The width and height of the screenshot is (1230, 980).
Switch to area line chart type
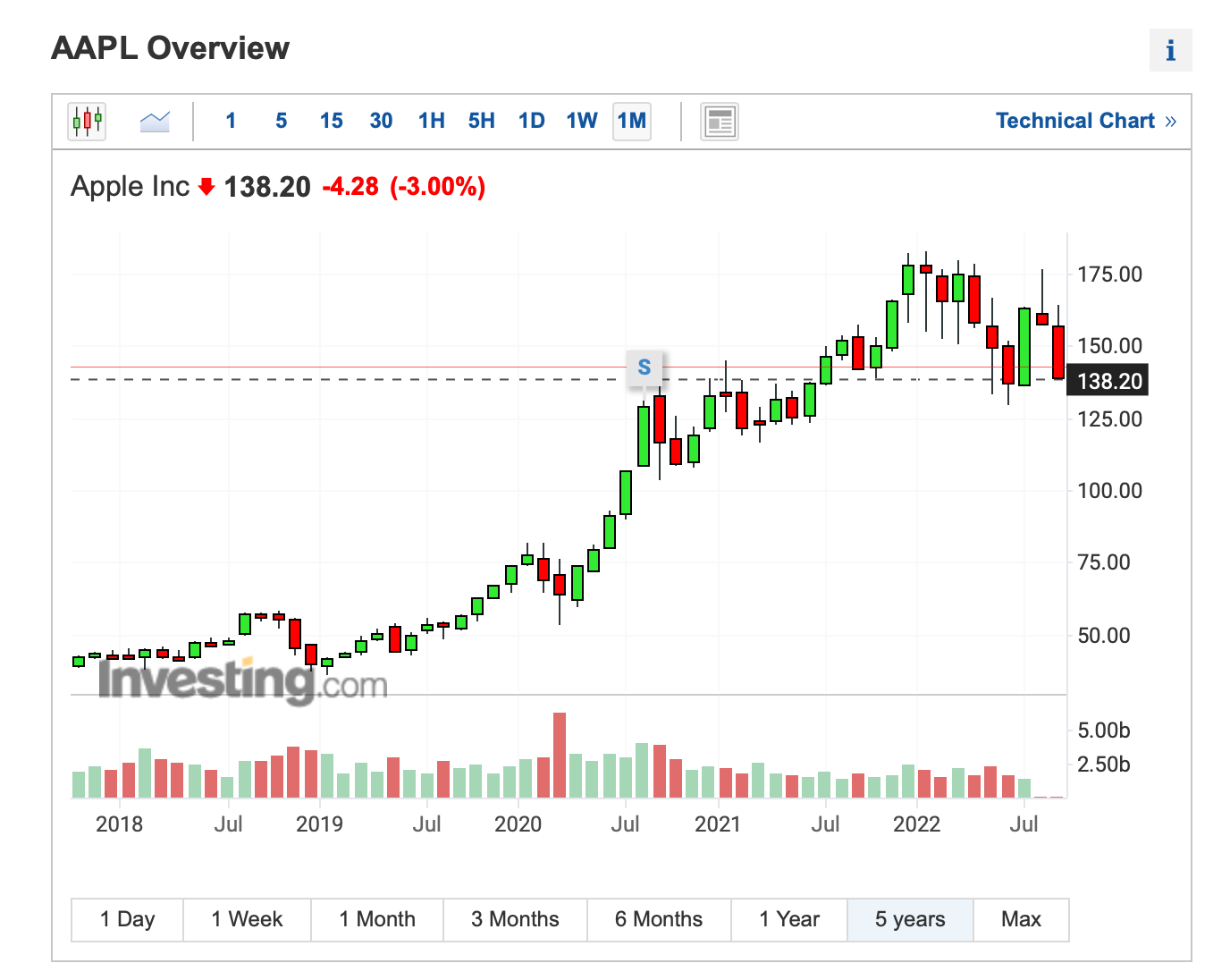click(x=155, y=121)
